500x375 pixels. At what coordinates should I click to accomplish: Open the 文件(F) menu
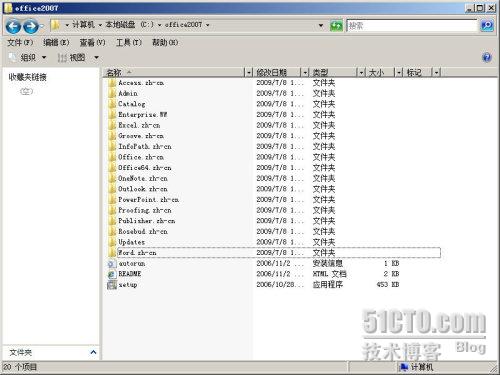pos(20,43)
